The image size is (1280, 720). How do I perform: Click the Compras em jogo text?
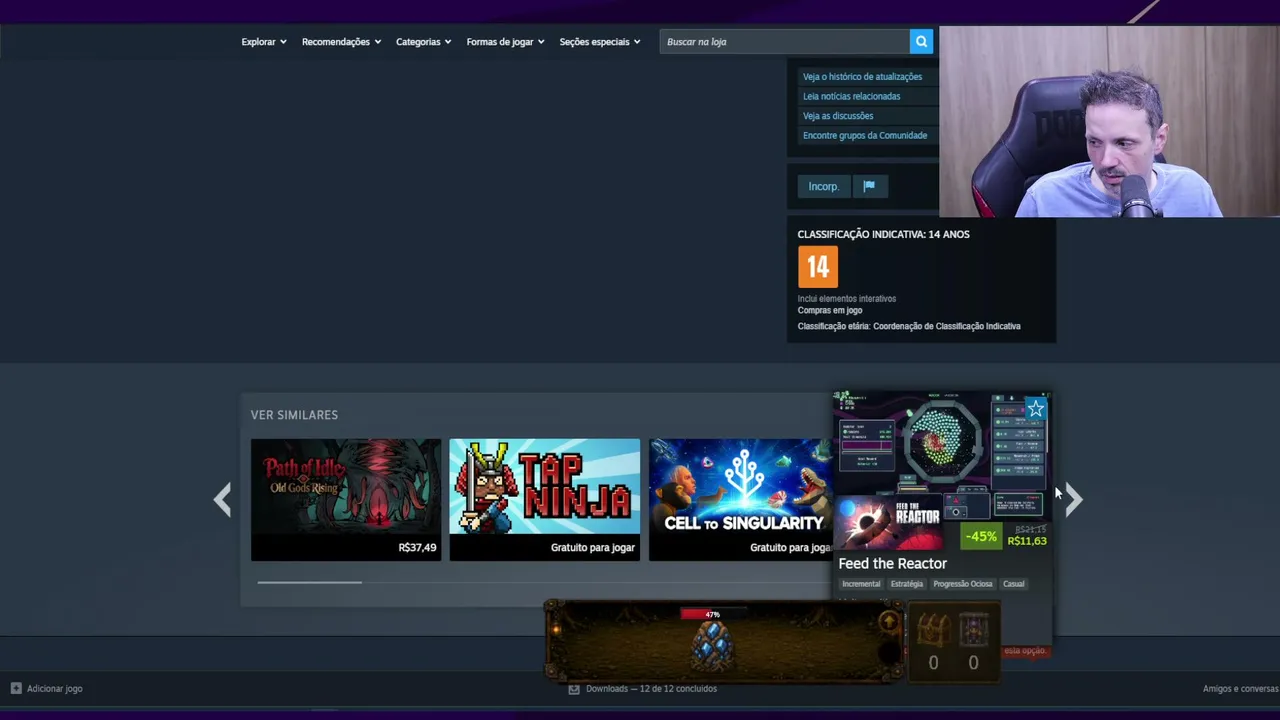[x=830, y=310]
